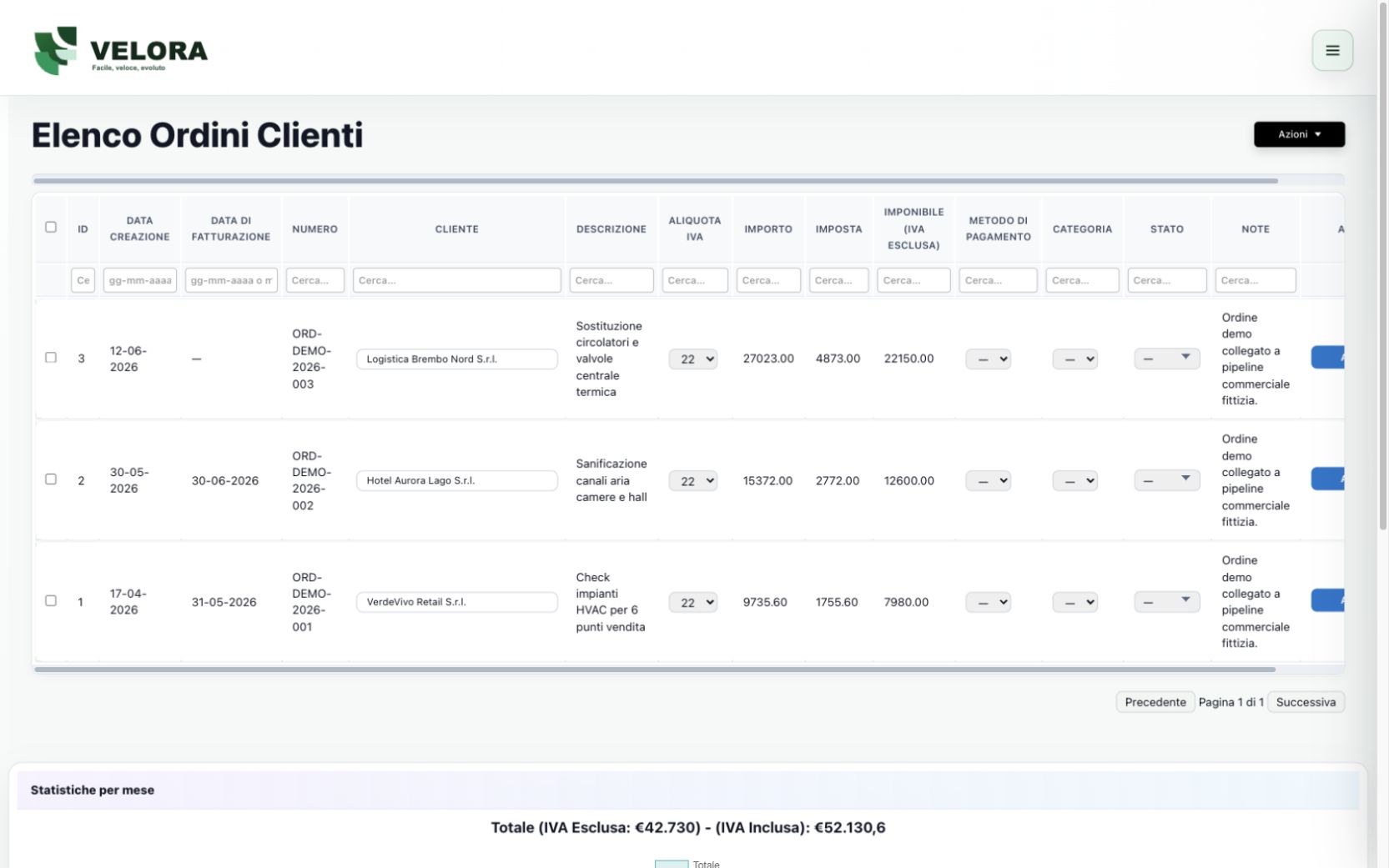
Task: Open Stato dropdown for VerdeVivo row
Action: point(1167,602)
